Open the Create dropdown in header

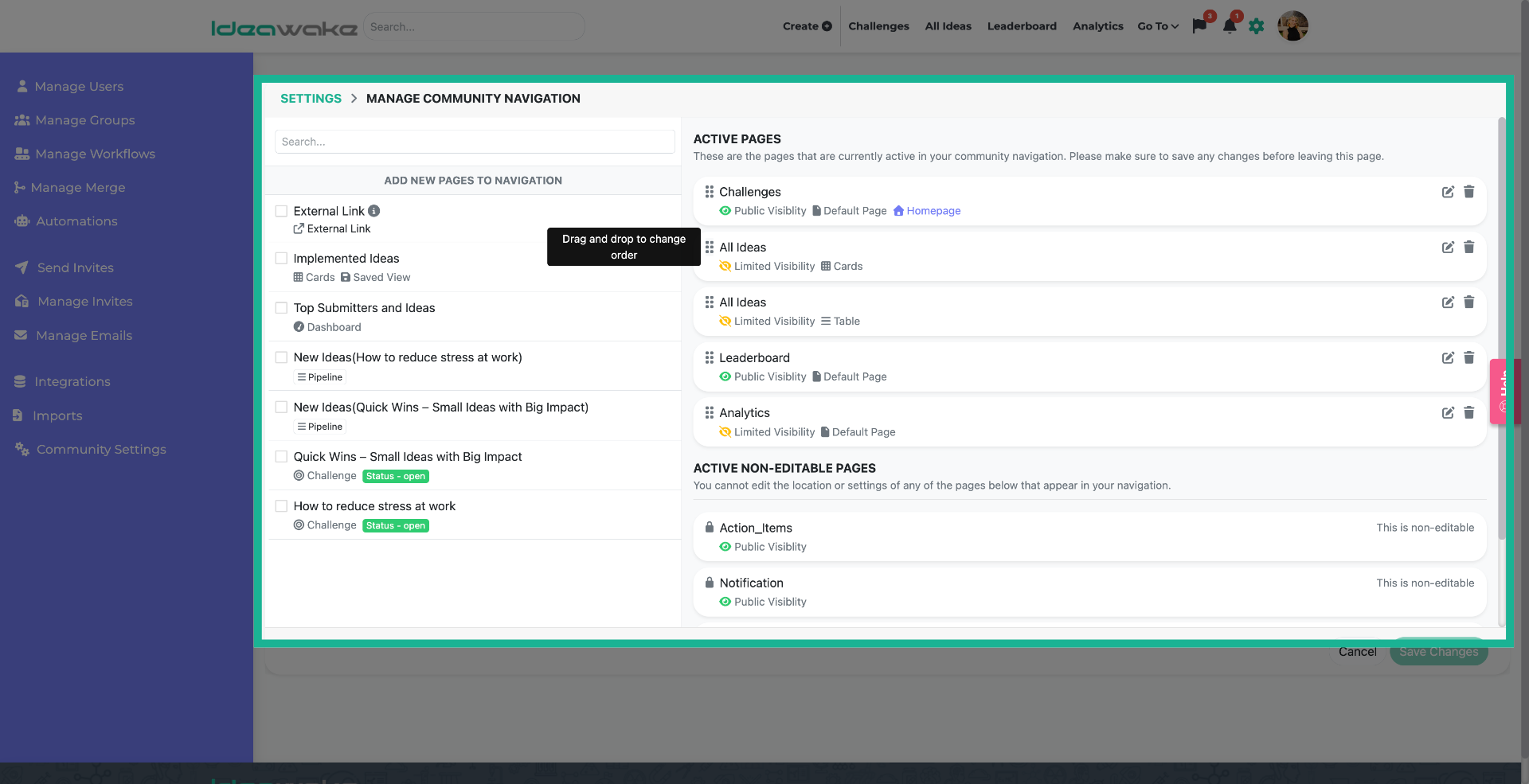click(807, 26)
